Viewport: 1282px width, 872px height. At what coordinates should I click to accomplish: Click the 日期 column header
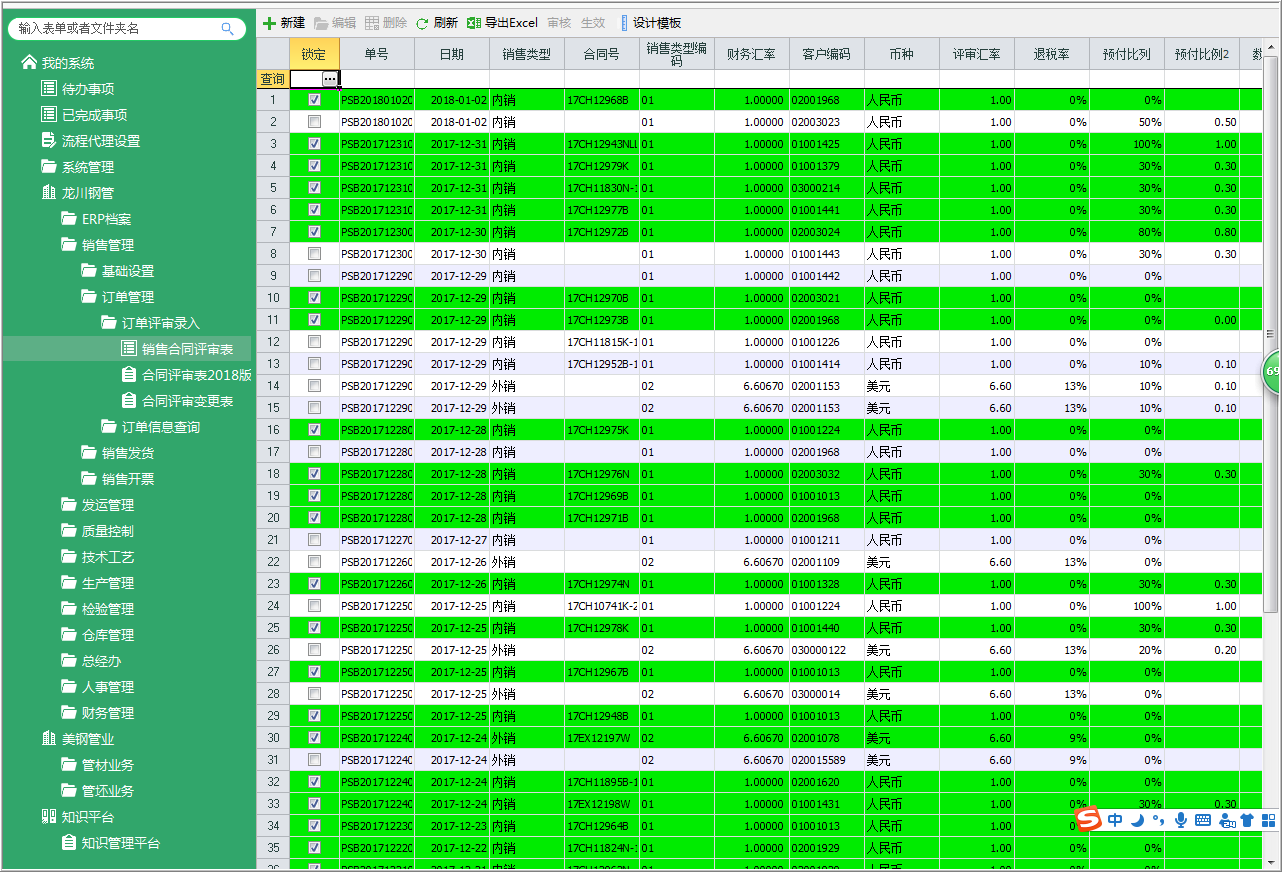(x=452, y=54)
